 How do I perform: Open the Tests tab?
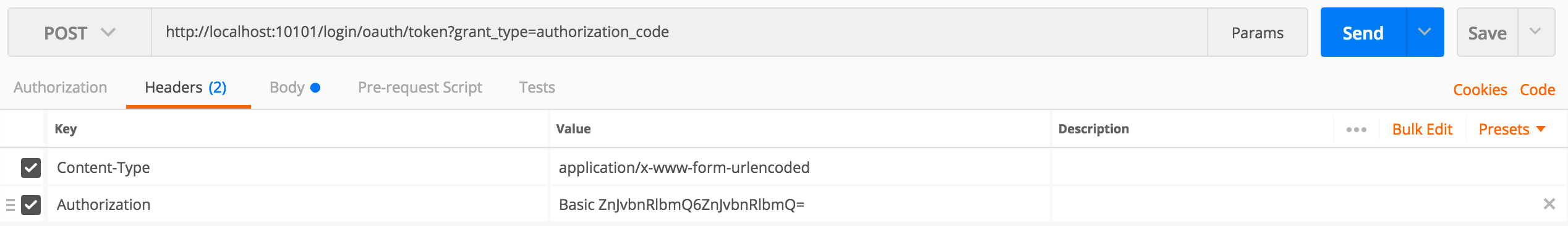point(537,88)
